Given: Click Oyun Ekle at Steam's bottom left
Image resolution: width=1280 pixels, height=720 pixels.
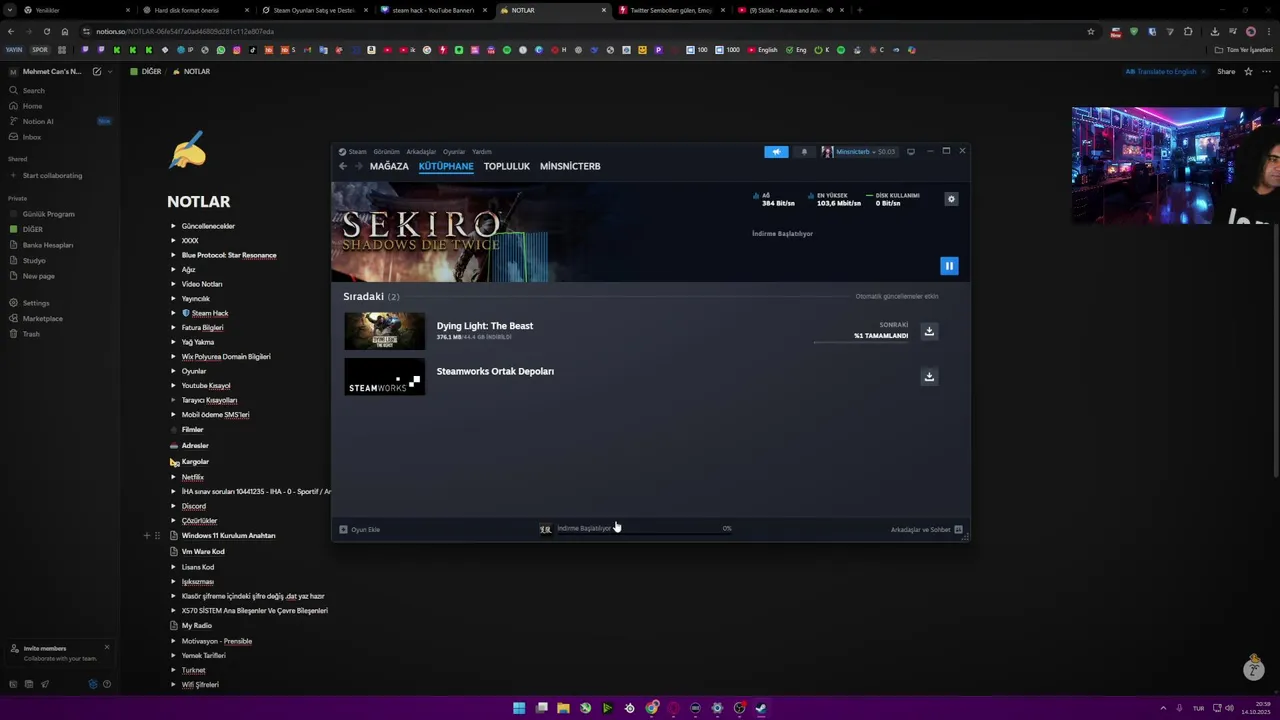Looking at the screenshot, I should click(360, 530).
